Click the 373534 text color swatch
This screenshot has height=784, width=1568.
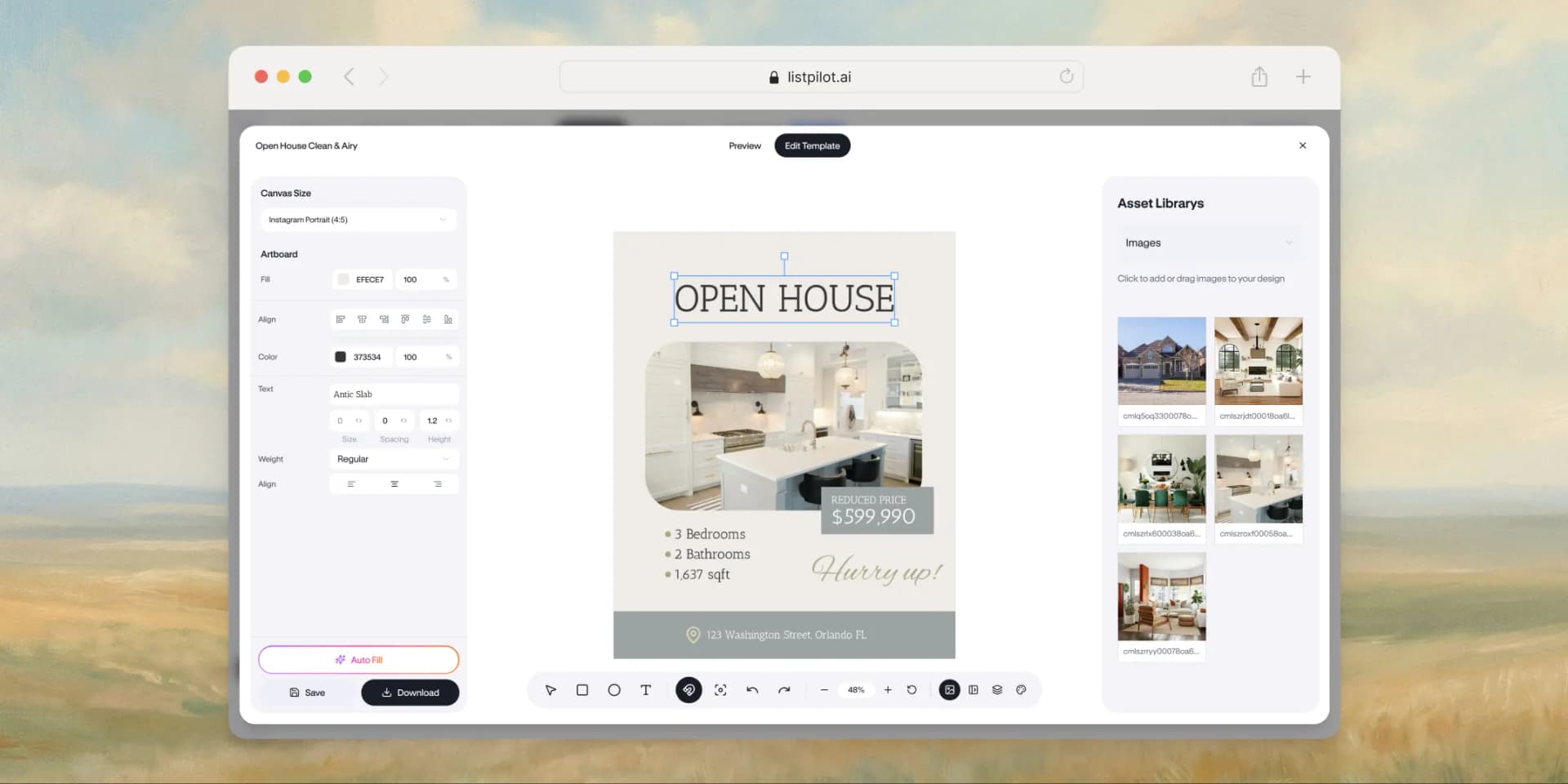tap(341, 357)
